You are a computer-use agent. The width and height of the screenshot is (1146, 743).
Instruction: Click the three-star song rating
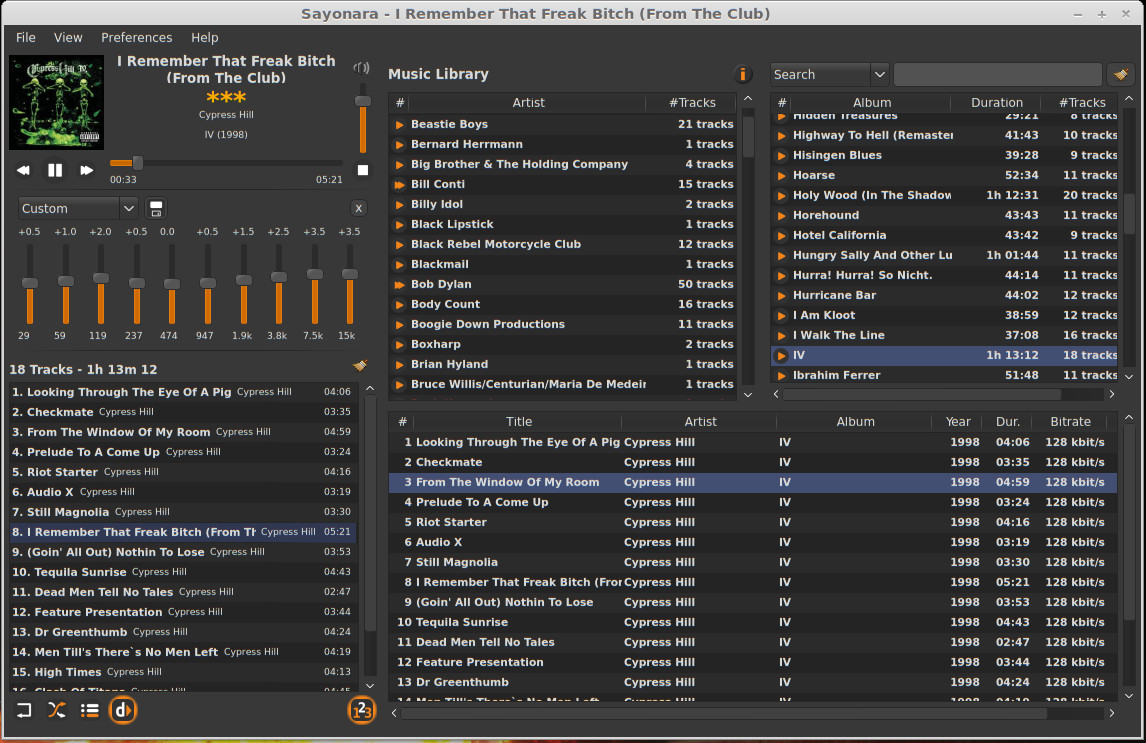(226, 97)
